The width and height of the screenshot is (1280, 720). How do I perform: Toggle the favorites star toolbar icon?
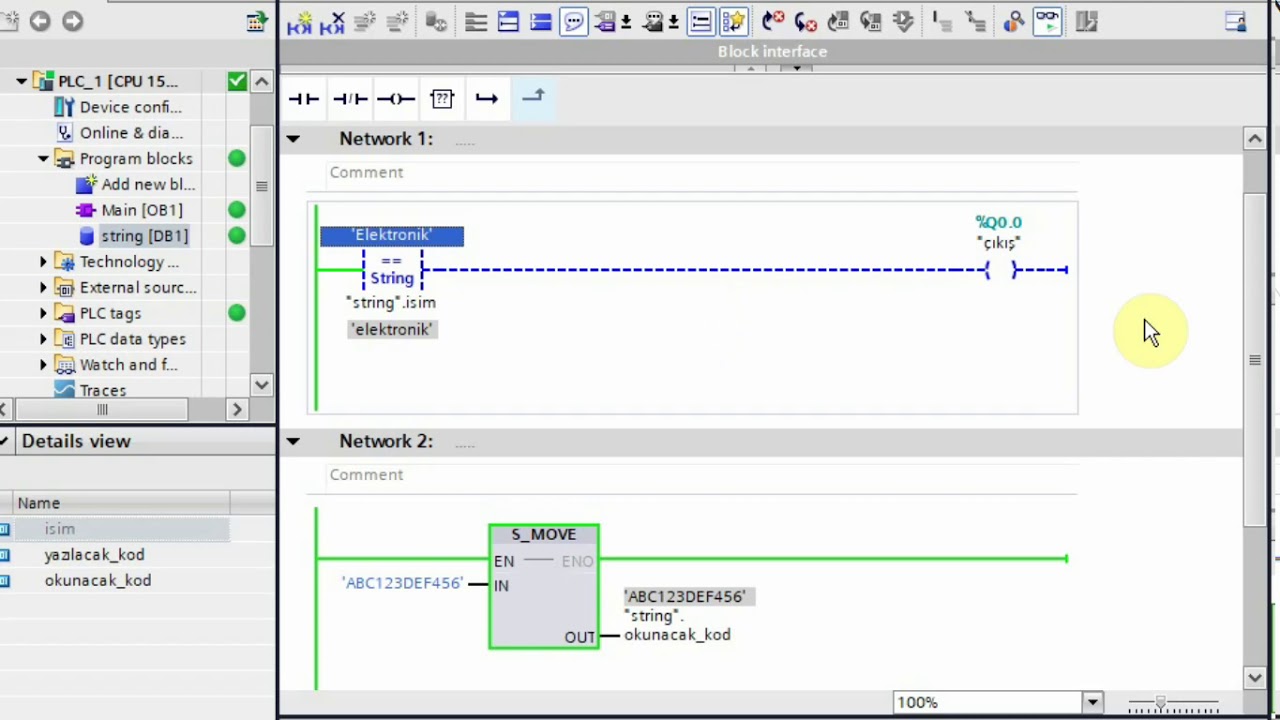733,21
